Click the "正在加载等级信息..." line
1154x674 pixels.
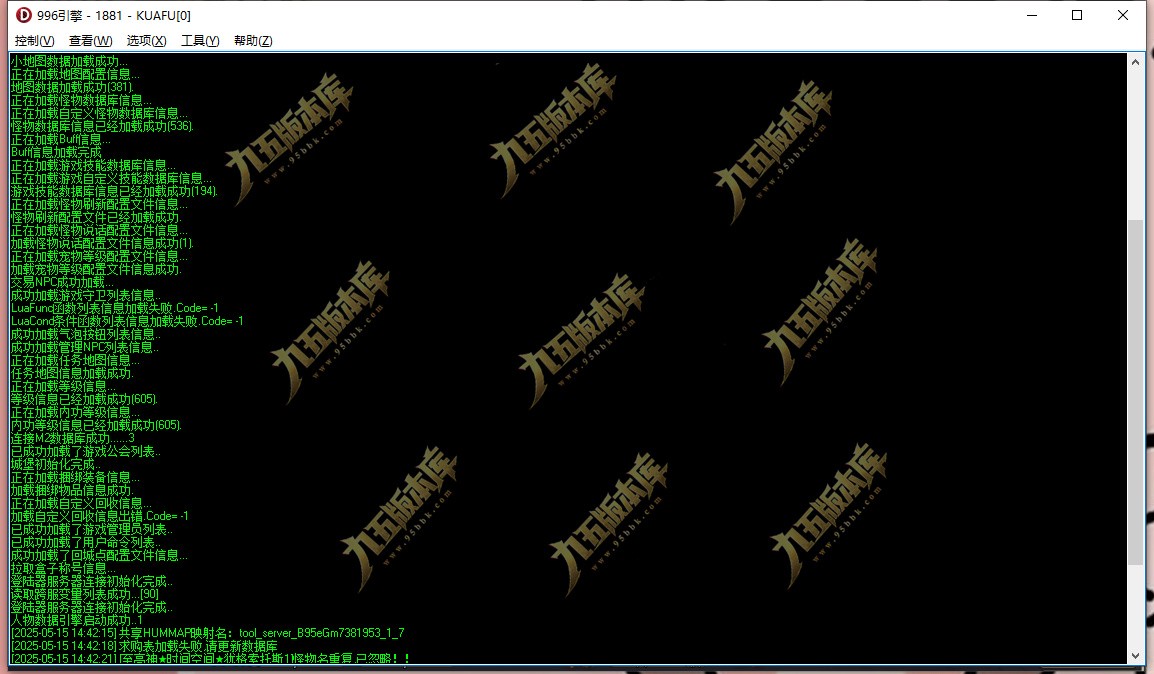pos(63,386)
